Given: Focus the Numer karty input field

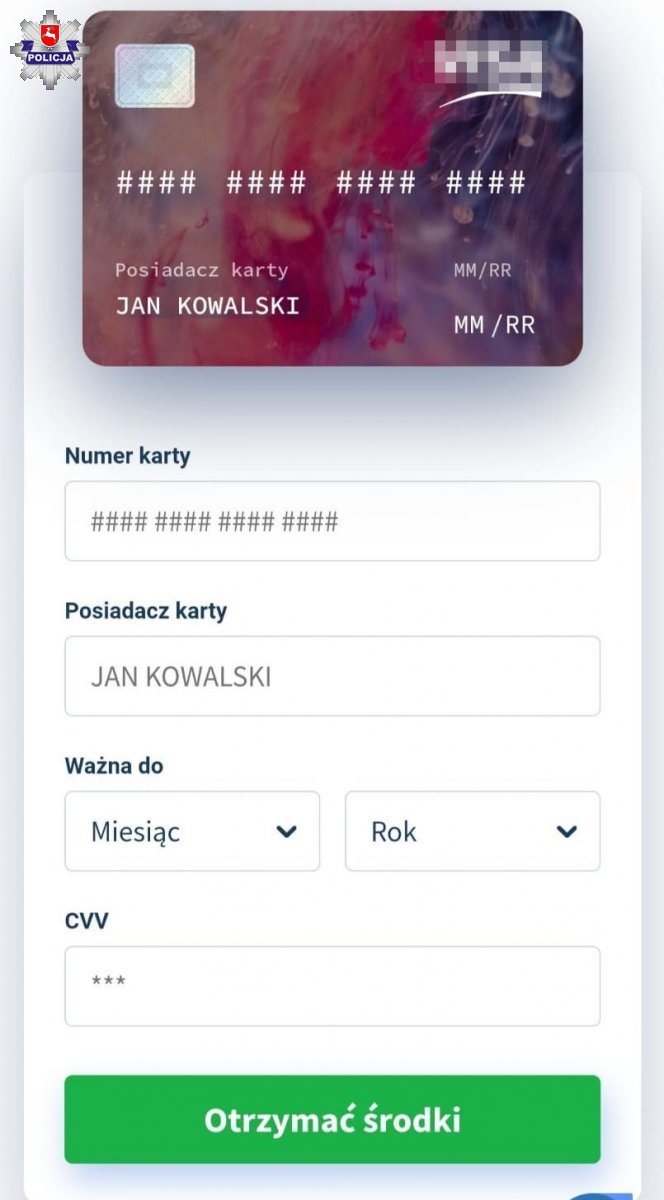Looking at the screenshot, I should click(332, 521).
